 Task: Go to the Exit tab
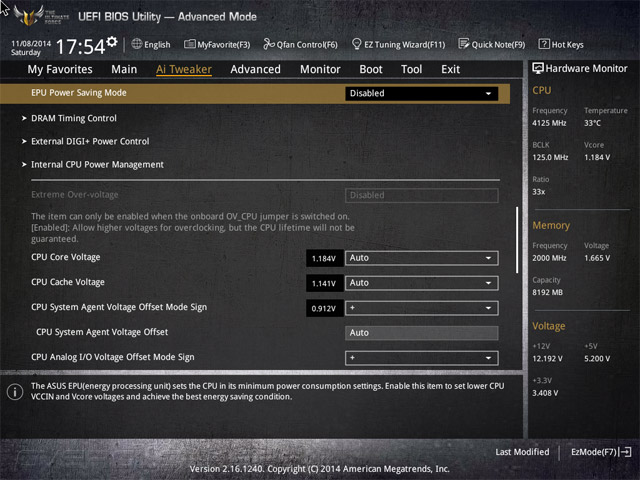click(451, 69)
